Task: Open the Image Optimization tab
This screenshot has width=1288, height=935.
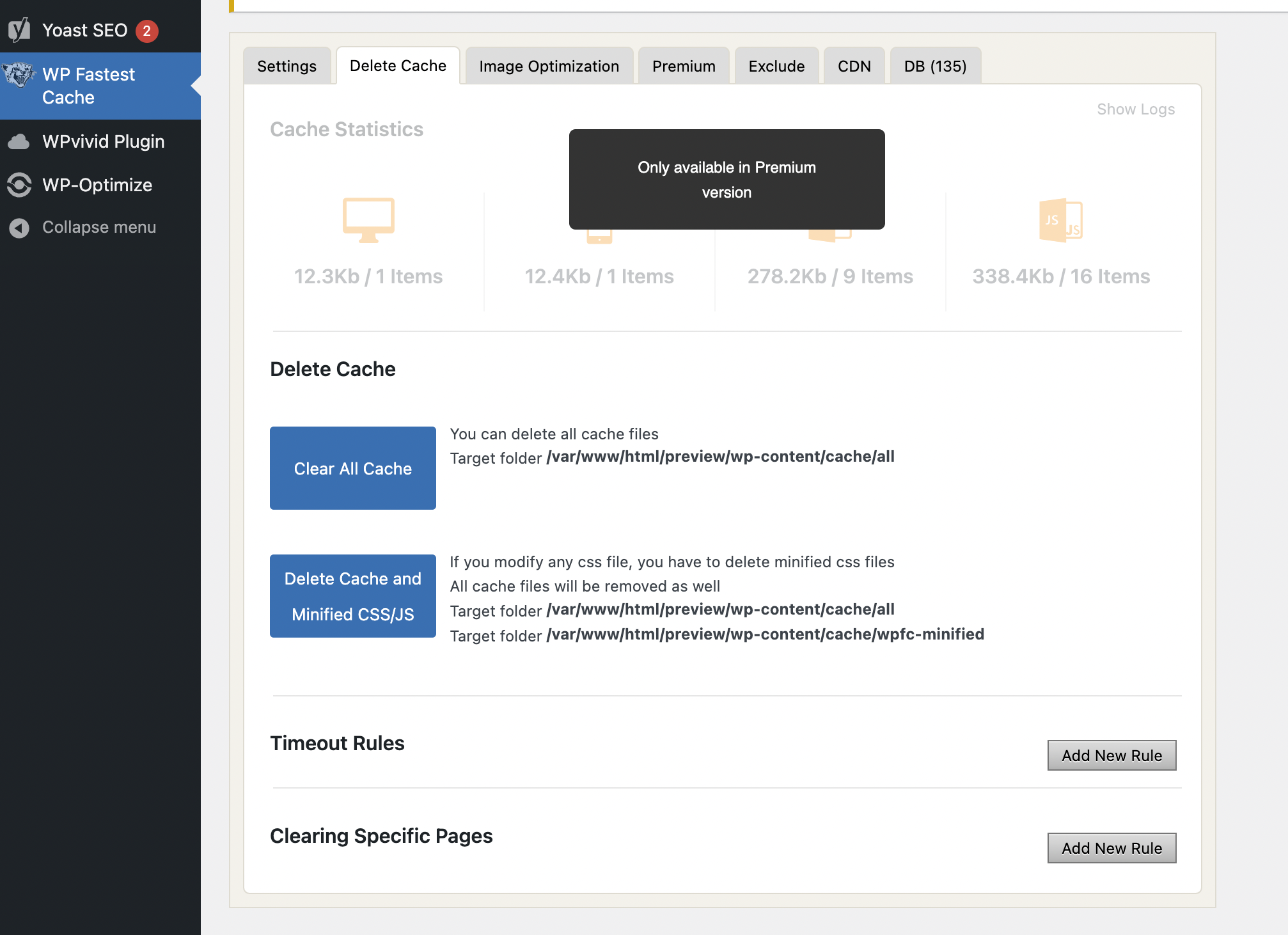Action: (x=549, y=66)
